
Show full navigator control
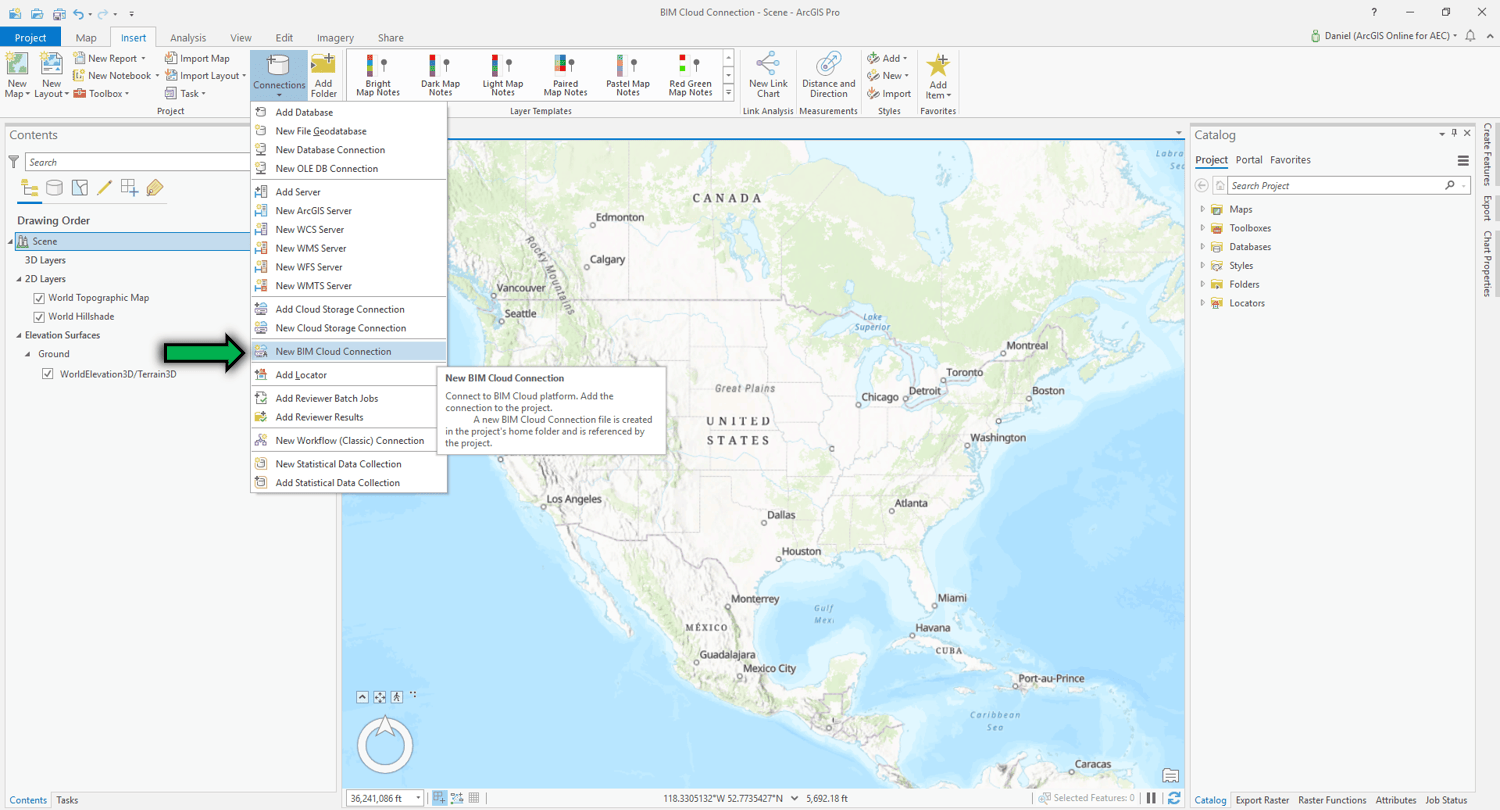coord(363,697)
